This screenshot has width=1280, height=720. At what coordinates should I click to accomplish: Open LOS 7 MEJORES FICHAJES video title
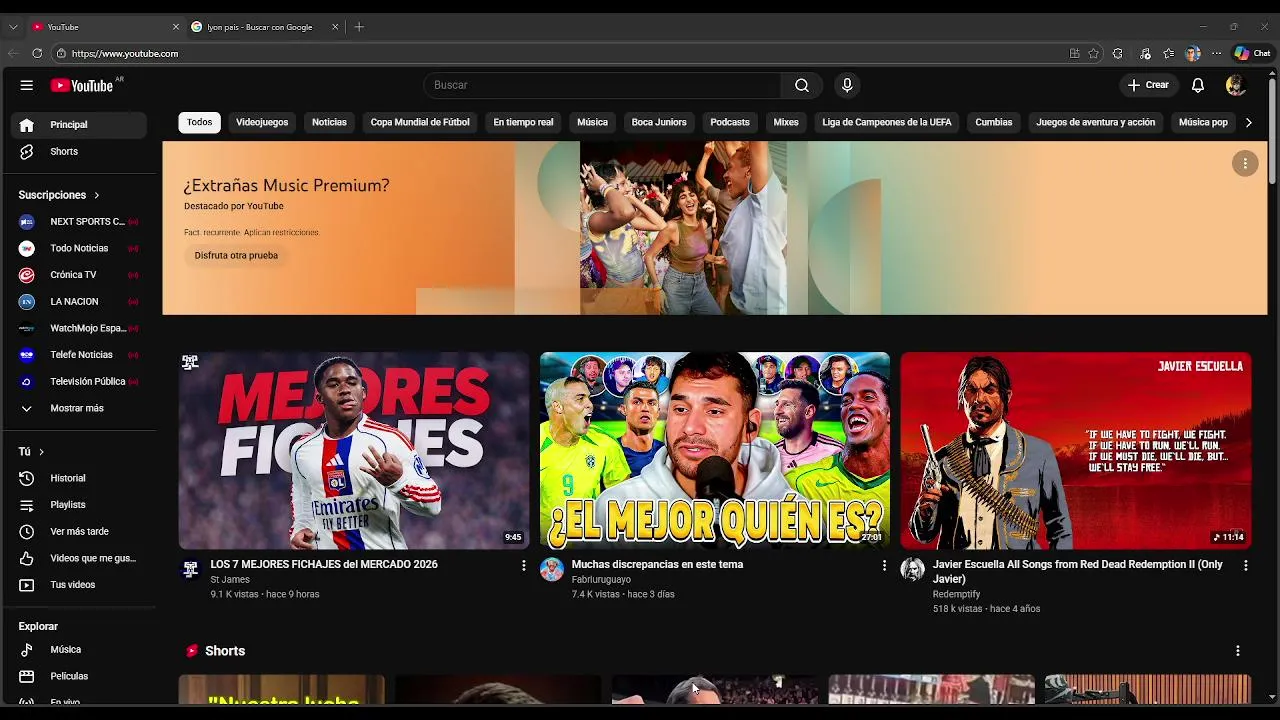[x=324, y=565]
